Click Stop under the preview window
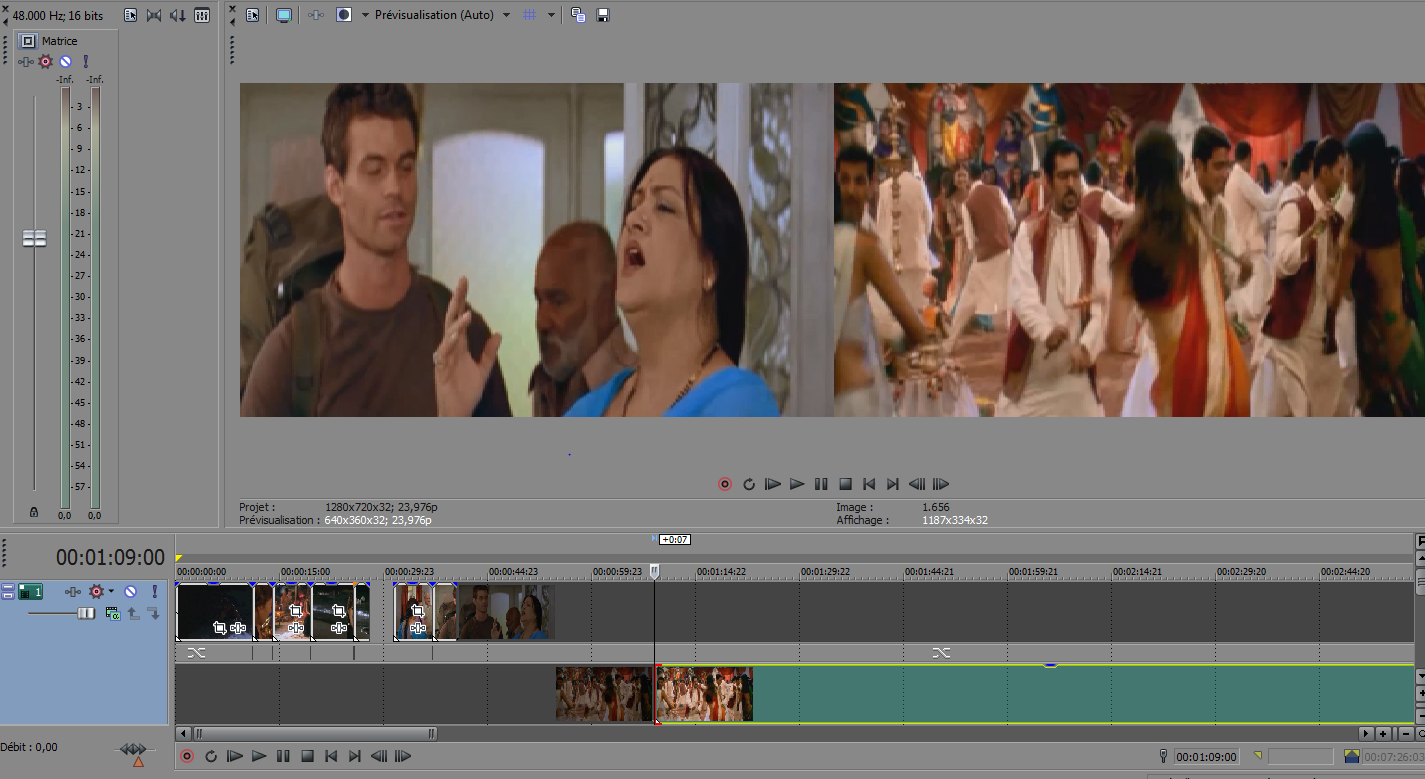 (x=845, y=484)
